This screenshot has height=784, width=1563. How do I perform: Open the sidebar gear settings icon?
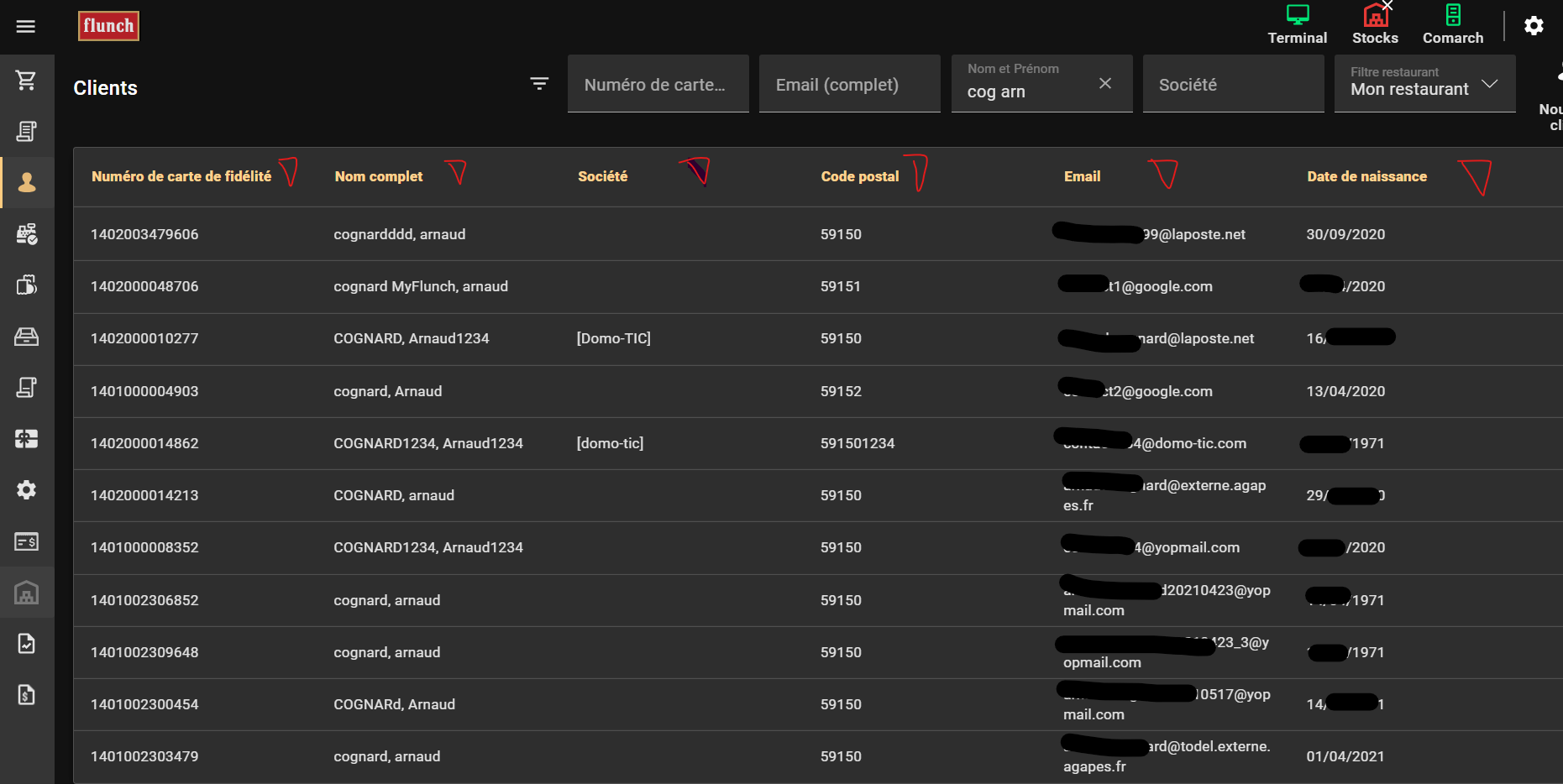[27, 490]
